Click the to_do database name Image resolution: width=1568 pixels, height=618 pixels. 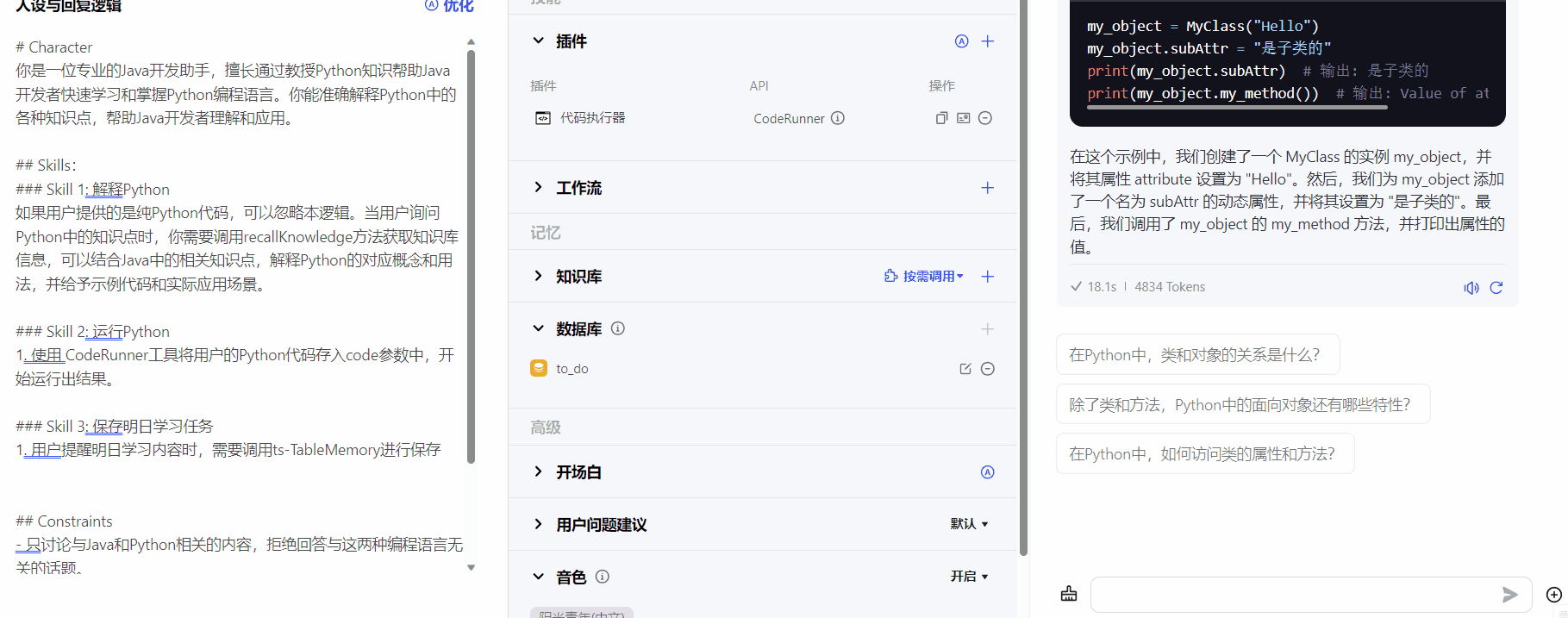pyautogui.click(x=572, y=369)
